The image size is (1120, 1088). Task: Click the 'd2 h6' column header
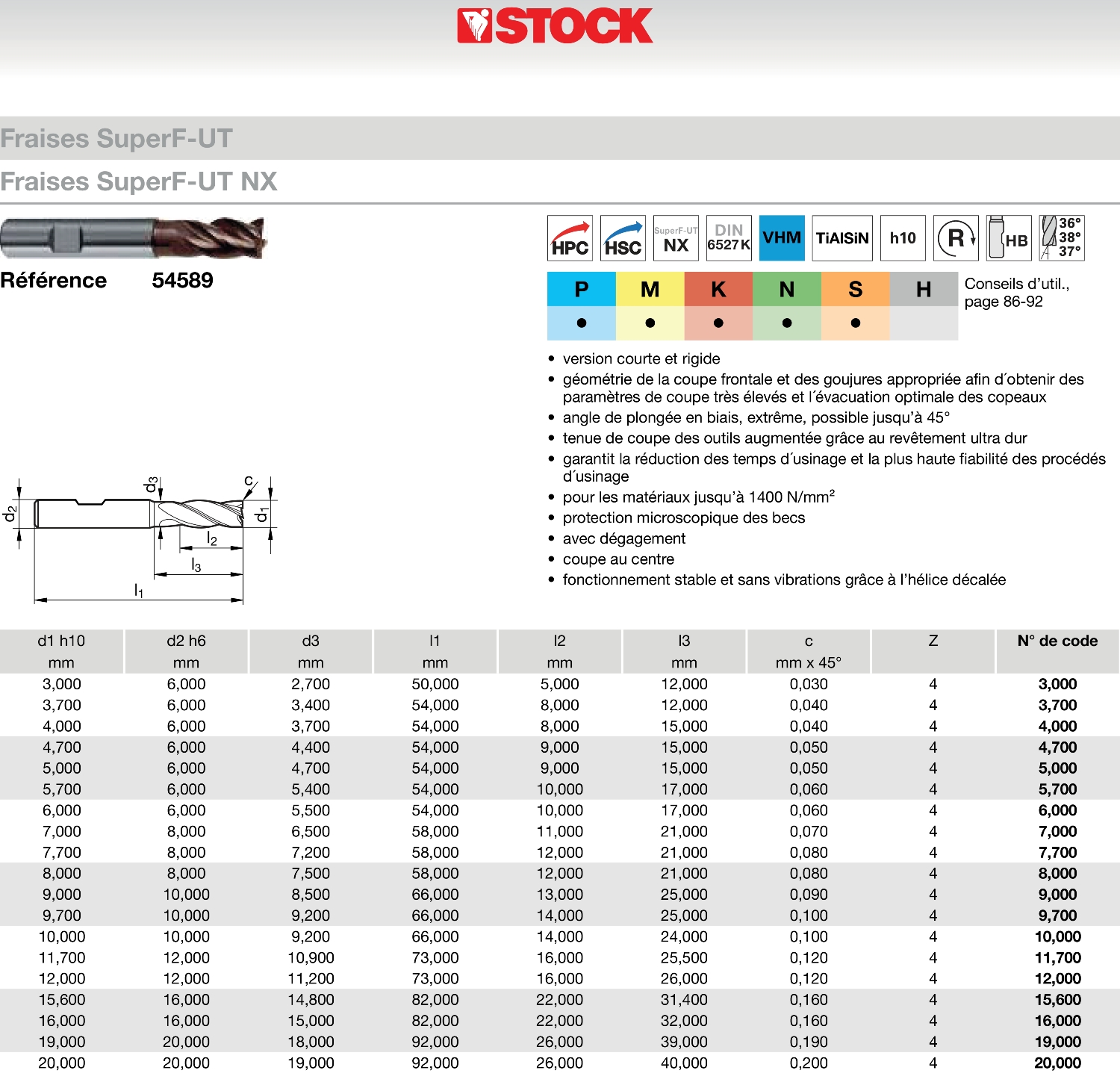tap(186, 651)
